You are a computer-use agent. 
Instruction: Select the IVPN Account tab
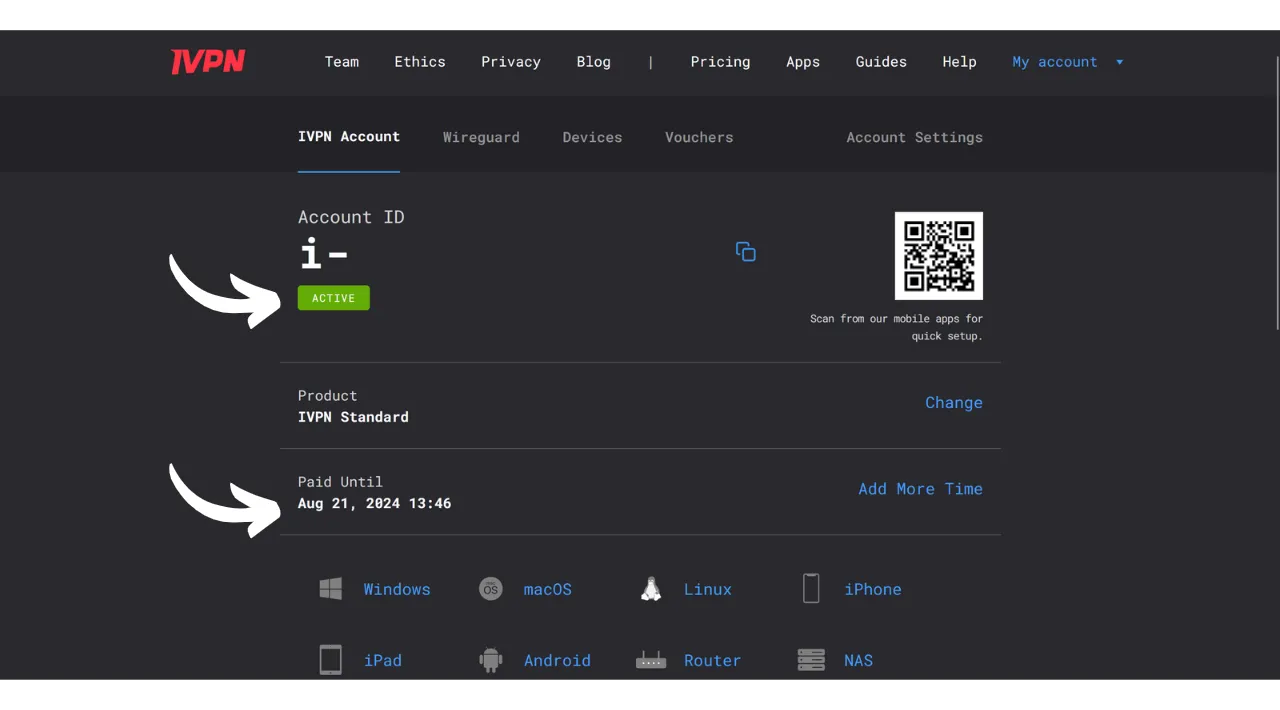click(x=349, y=137)
